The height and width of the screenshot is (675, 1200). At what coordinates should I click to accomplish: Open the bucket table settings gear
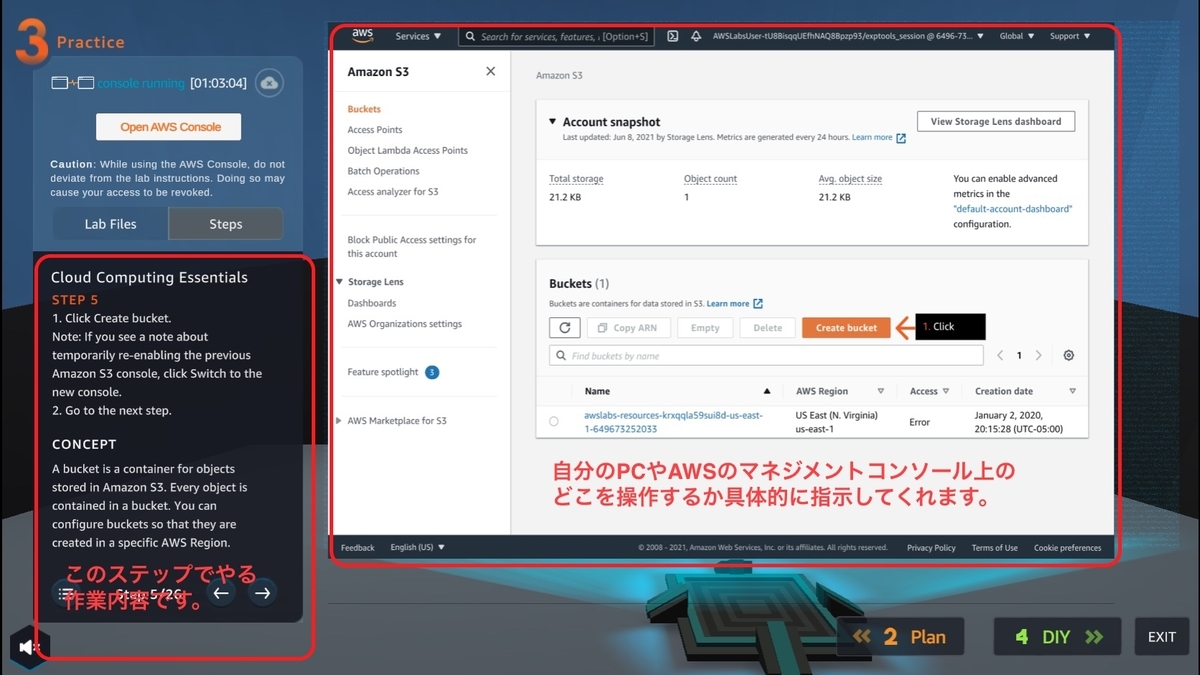tap(1069, 355)
